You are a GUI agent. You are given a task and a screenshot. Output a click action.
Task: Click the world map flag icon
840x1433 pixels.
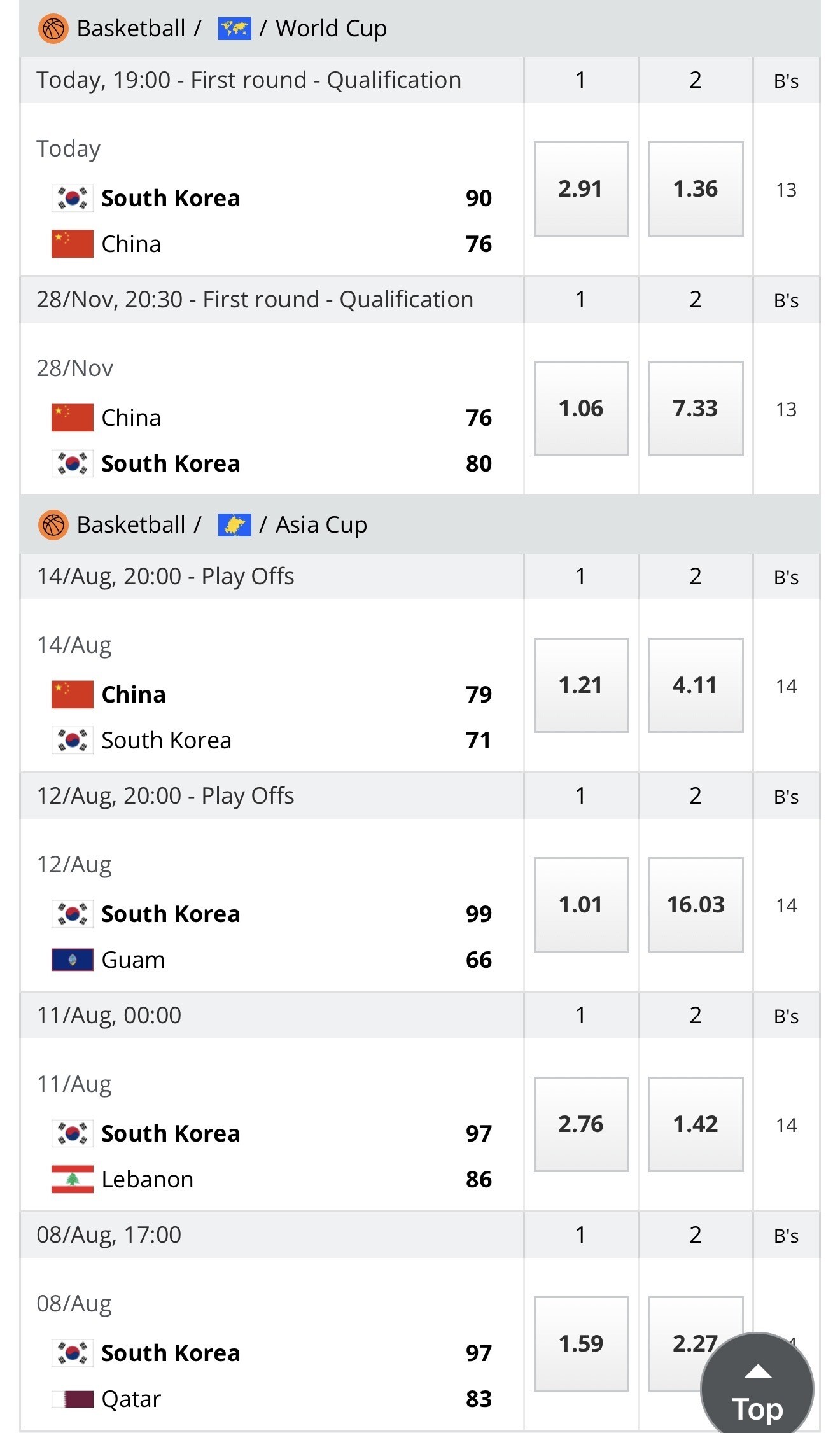(234, 29)
